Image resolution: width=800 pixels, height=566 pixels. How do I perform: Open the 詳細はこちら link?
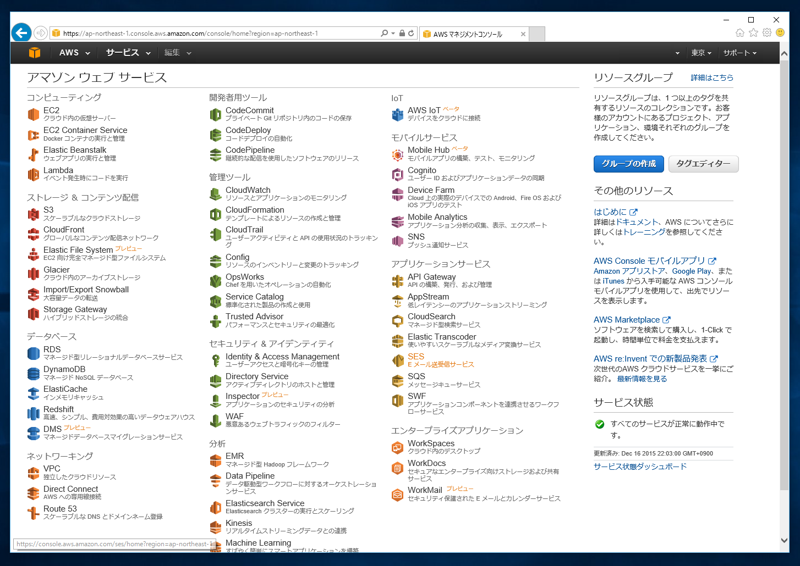pos(712,78)
